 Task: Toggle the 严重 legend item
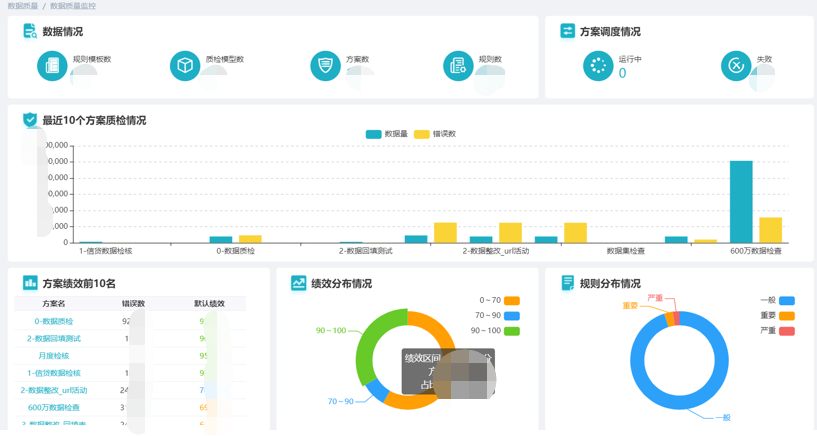click(x=777, y=331)
